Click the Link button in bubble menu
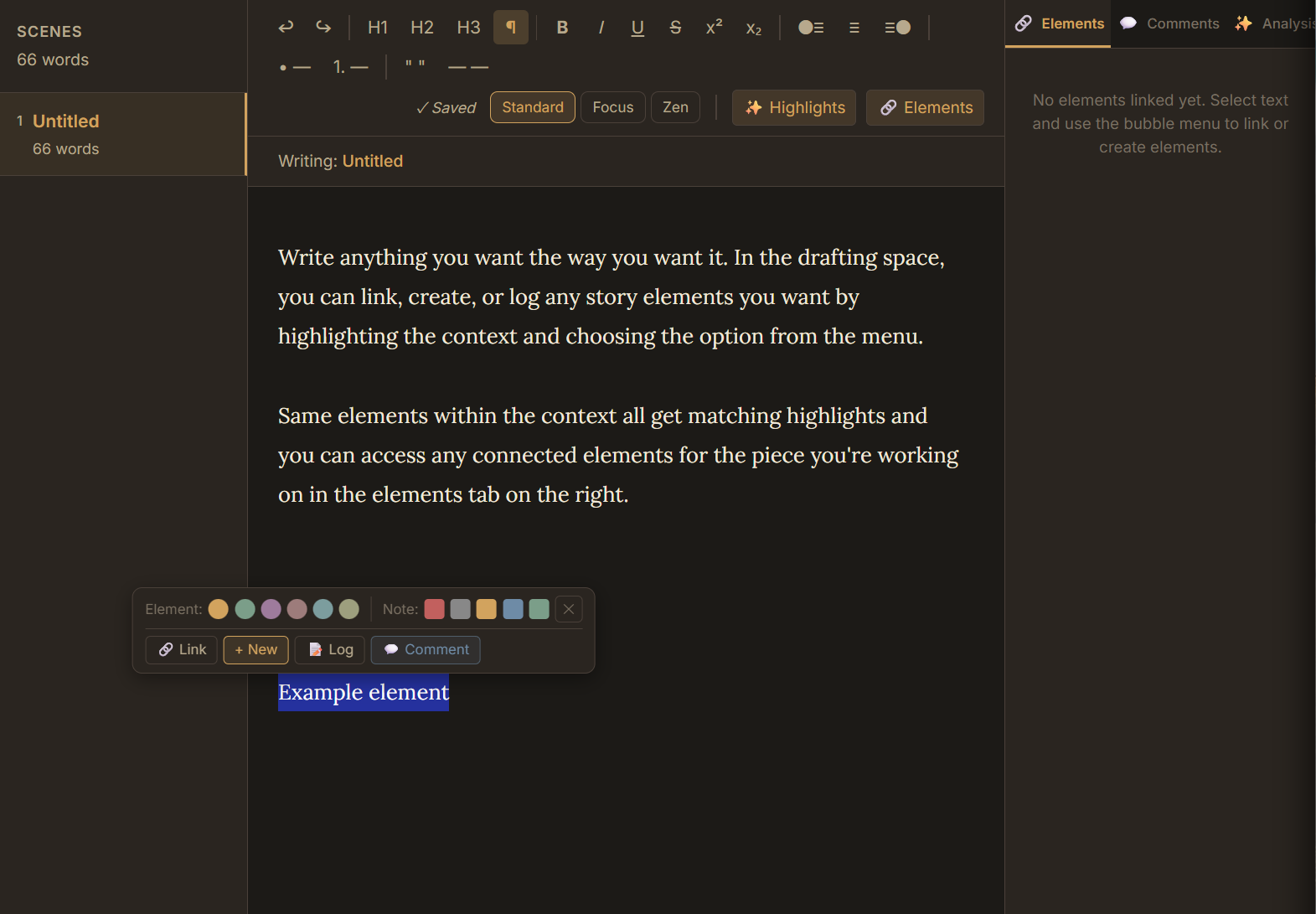The height and width of the screenshot is (914, 1316). [182, 650]
